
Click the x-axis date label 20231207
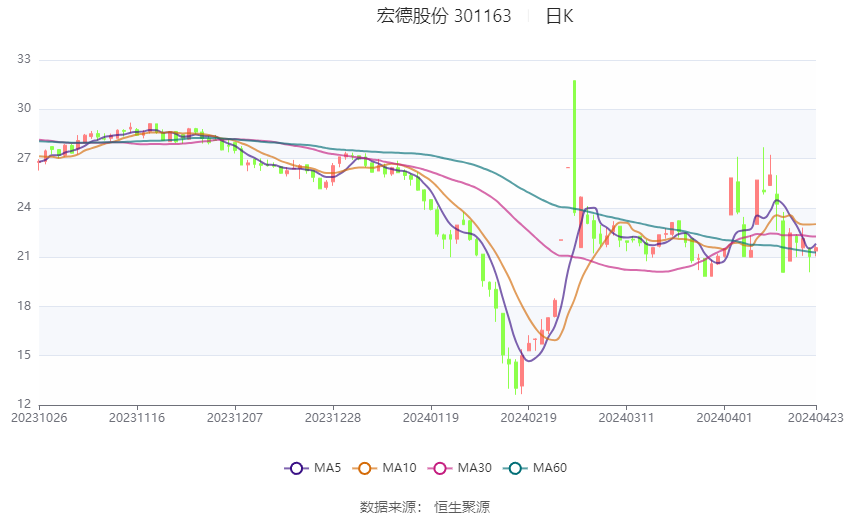click(x=235, y=418)
